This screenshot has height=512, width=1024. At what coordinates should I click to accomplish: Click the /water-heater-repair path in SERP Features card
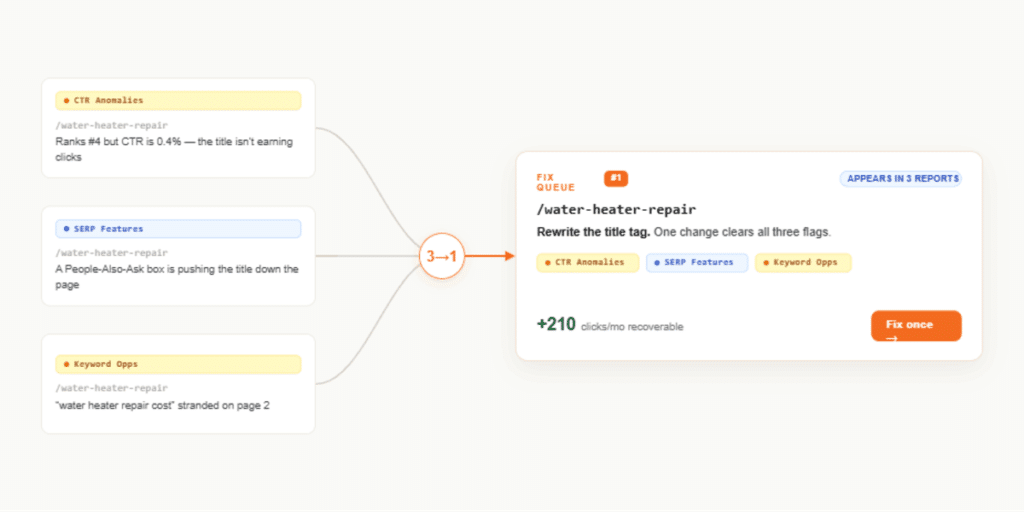click(111, 253)
